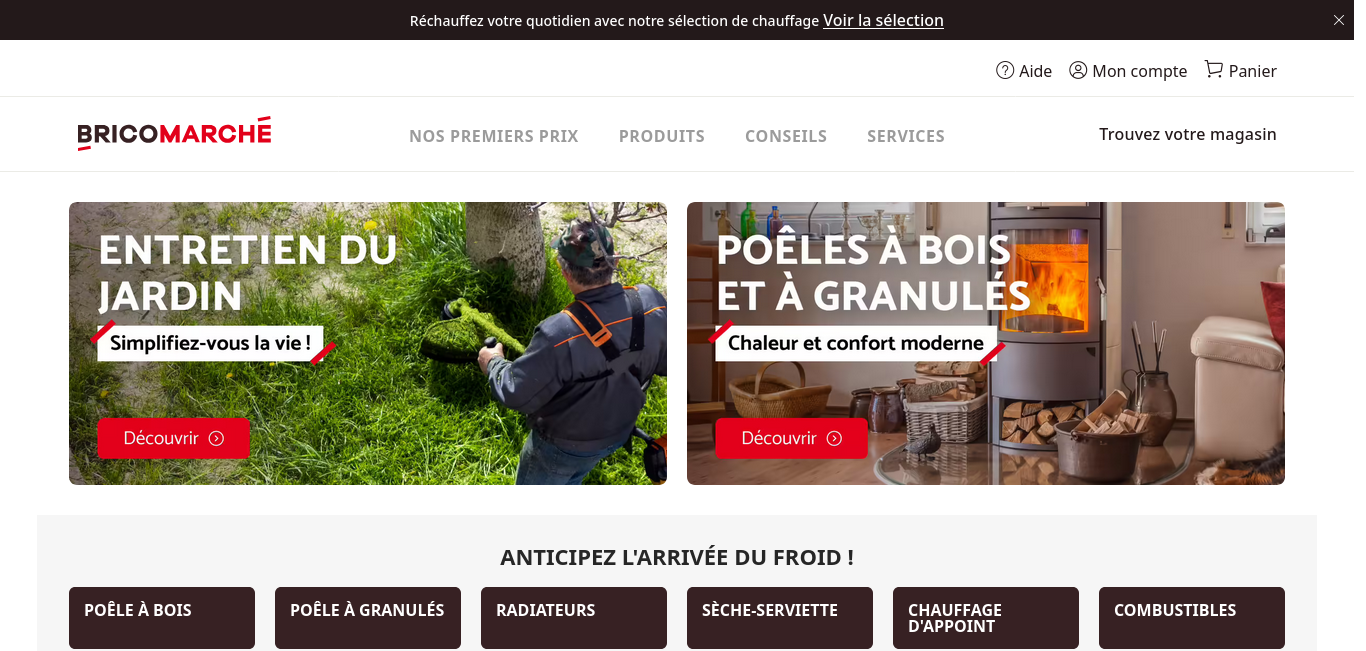Open the Mon compte user icon
Screen dimensions: 1366x651
coord(1078,70)
